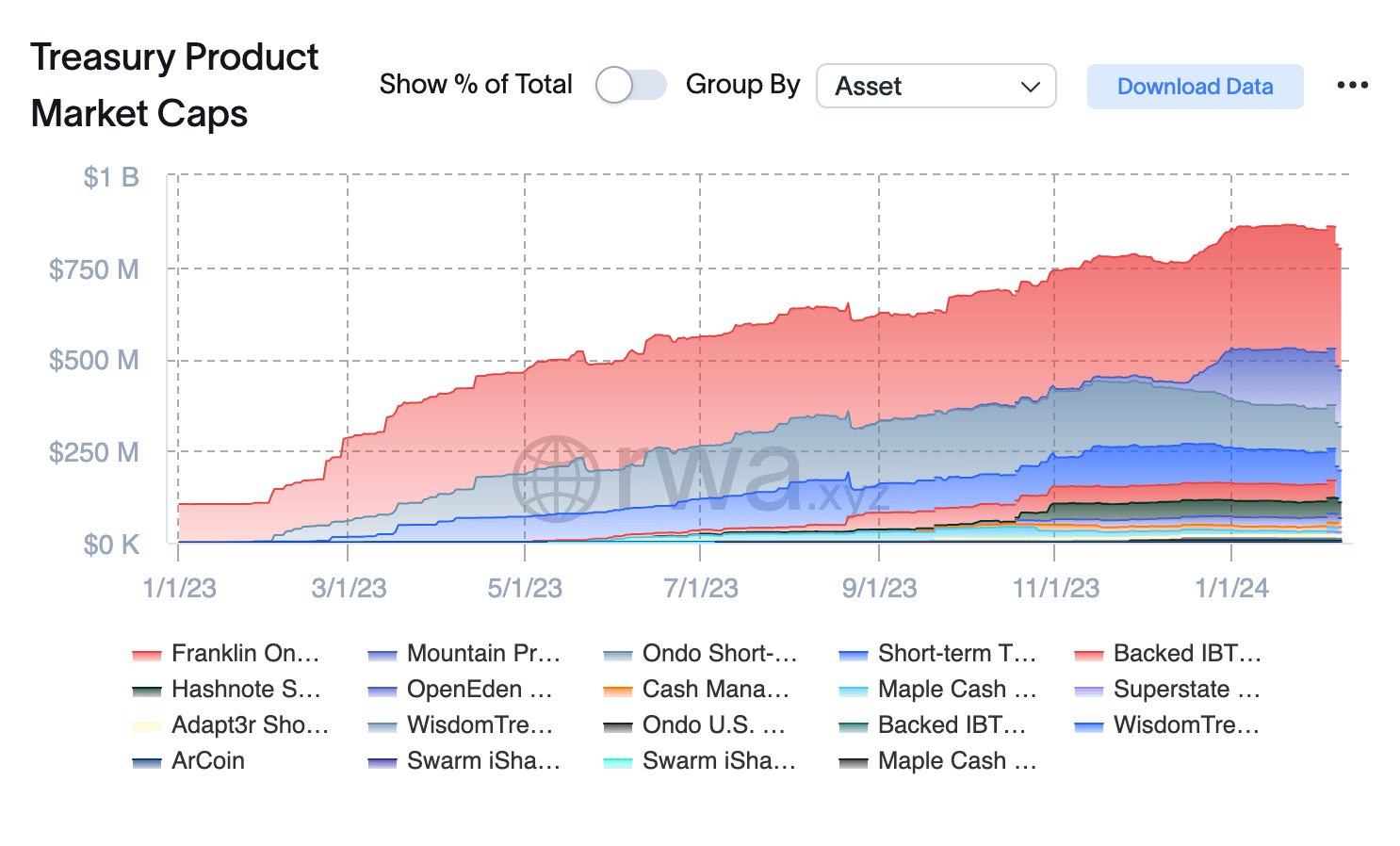Toggle the OpenEden … legend entry
The image size is (1400, 846).
pos(461,690)
